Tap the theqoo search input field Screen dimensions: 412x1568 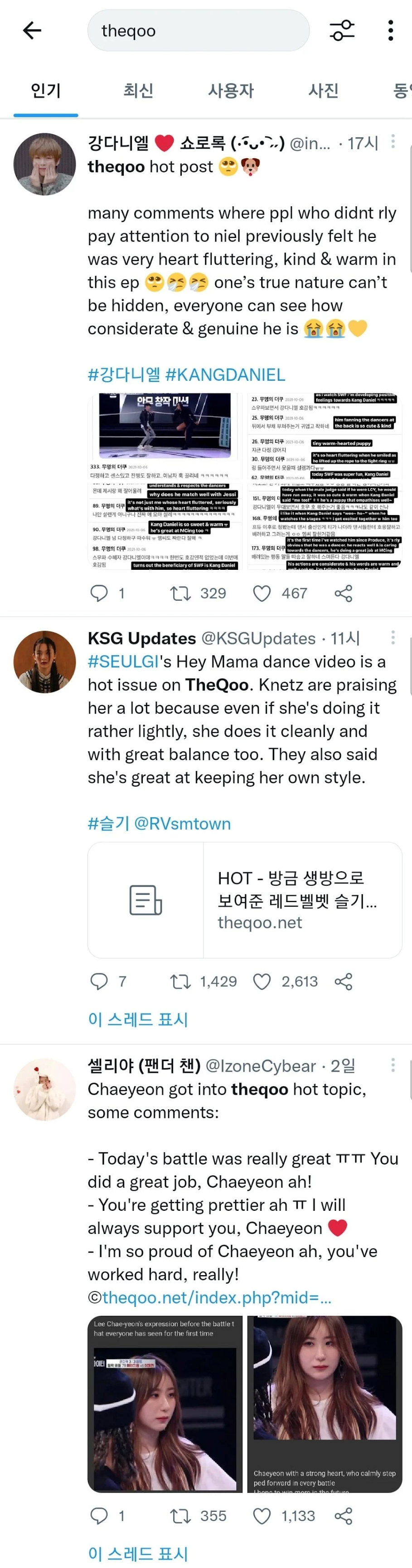198,30
